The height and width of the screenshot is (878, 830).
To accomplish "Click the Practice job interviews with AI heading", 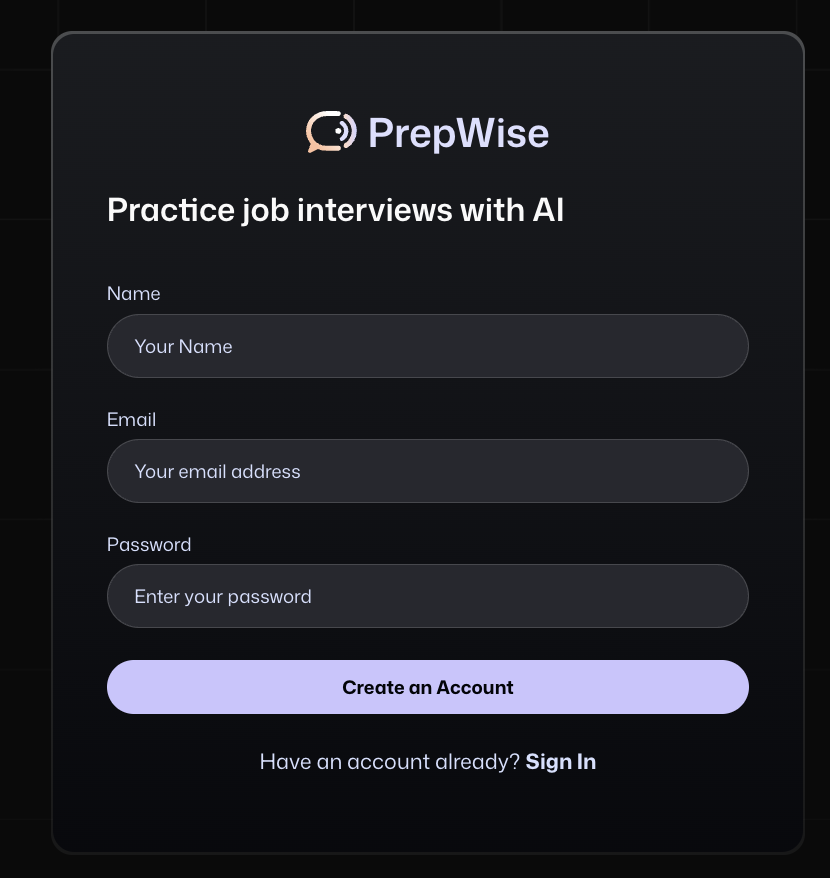I will (x=335, y=210).
